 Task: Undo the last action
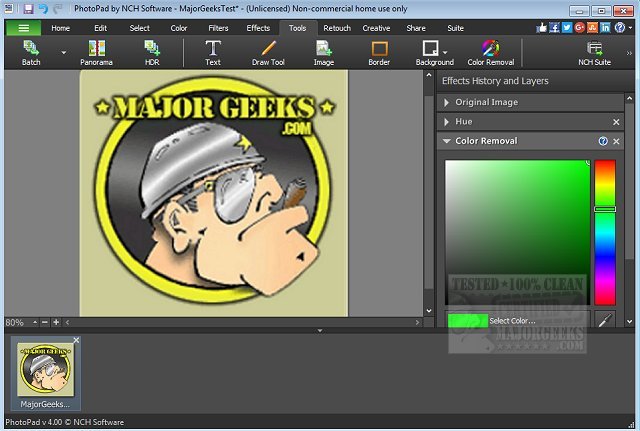[43, 9]
